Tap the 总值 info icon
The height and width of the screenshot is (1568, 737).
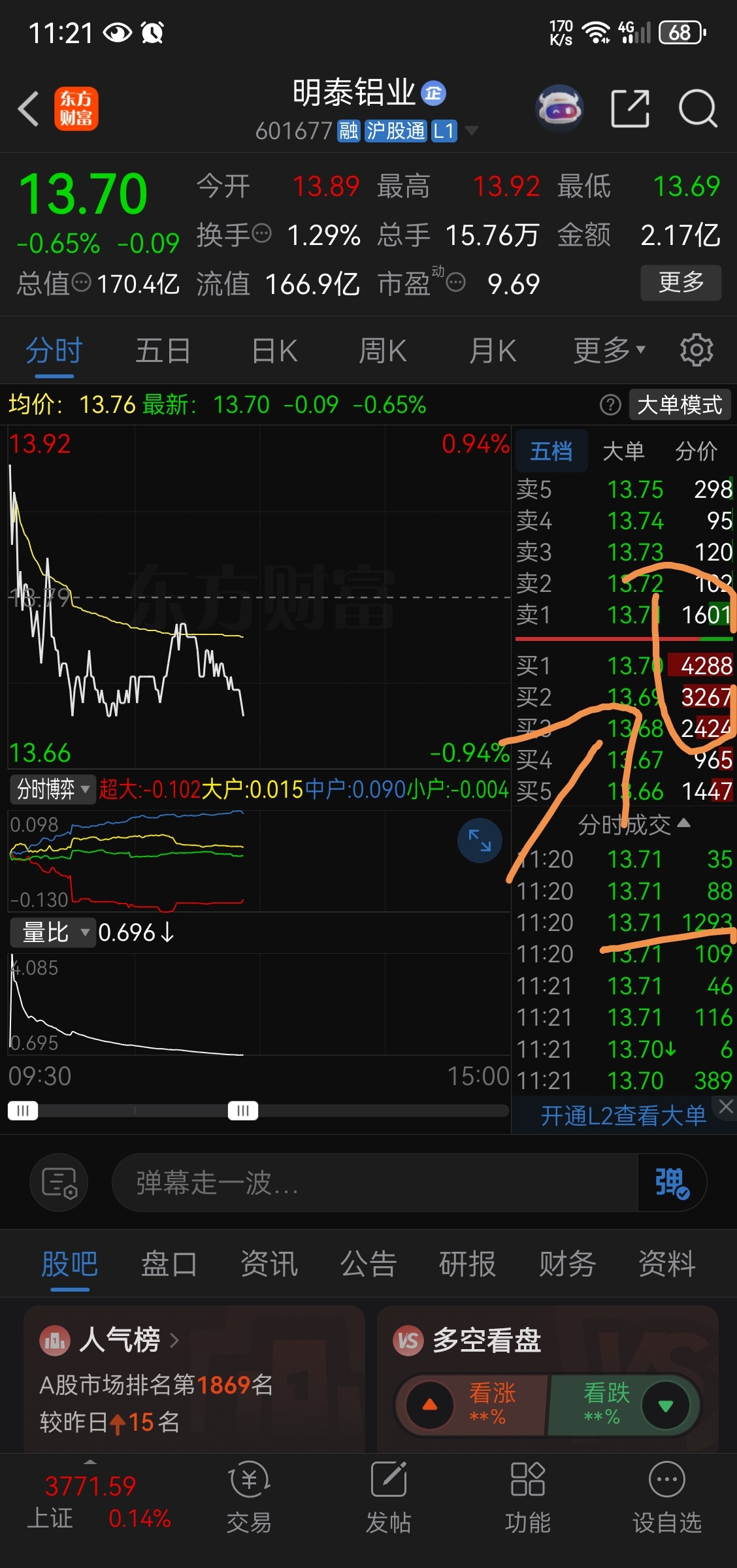(x=82, y=282)
